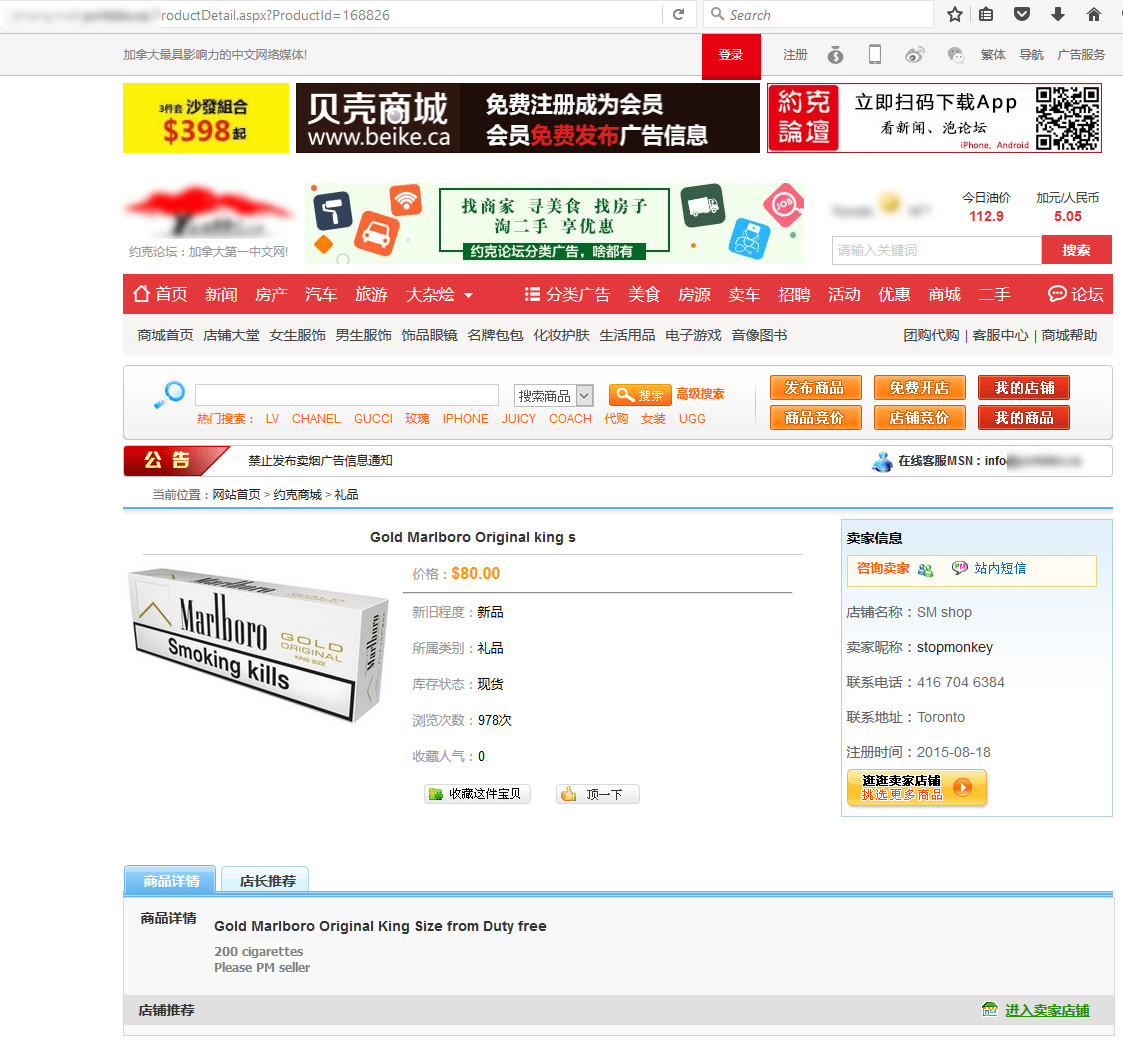Viewport: 1123px width, 1045px height.
Task: Open 论坛 in the navigation bar
Action: pos(1076,294)
